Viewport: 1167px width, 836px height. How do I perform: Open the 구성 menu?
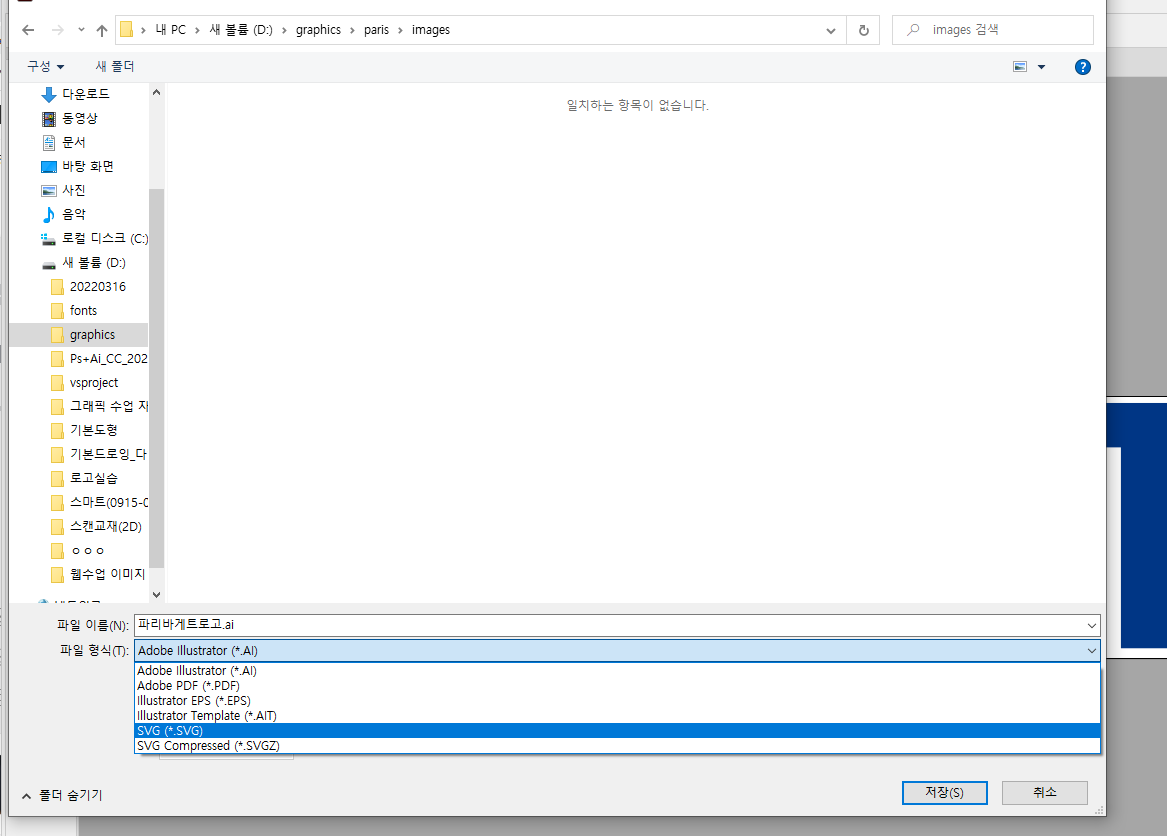pos(45,66)
